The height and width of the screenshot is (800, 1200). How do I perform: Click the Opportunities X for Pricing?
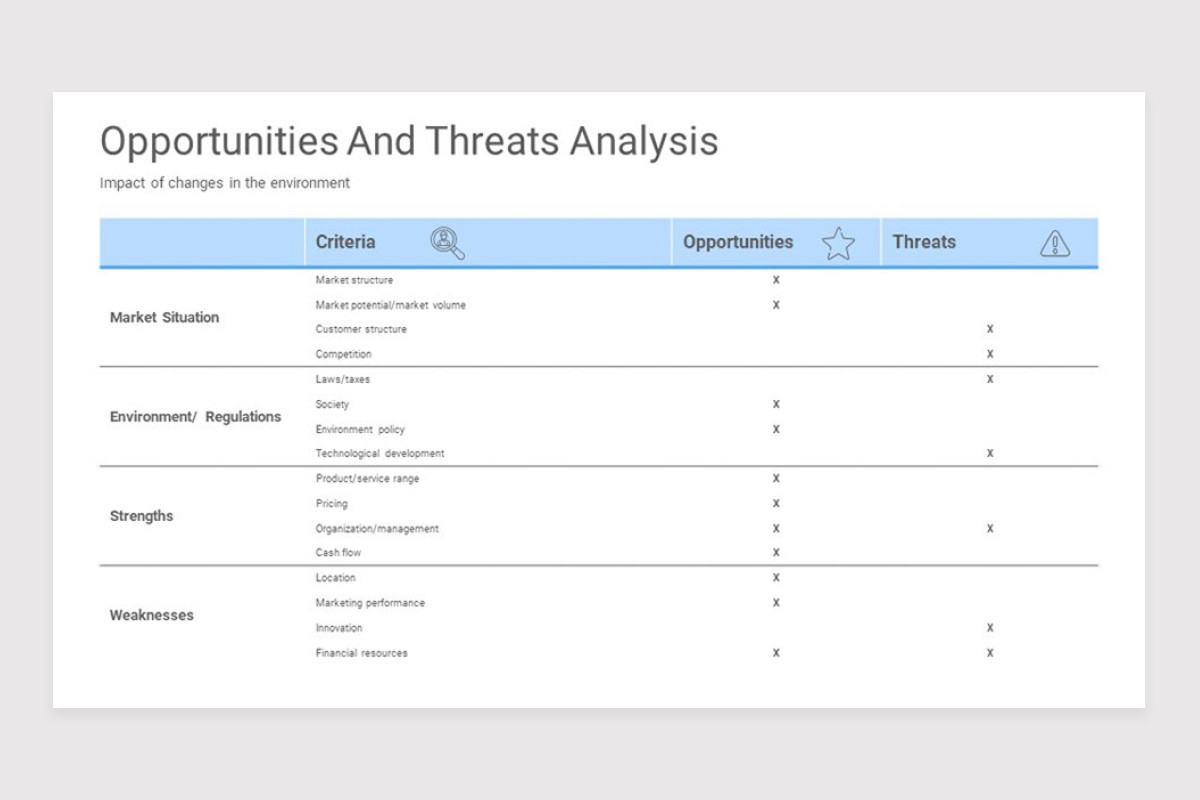776,504
